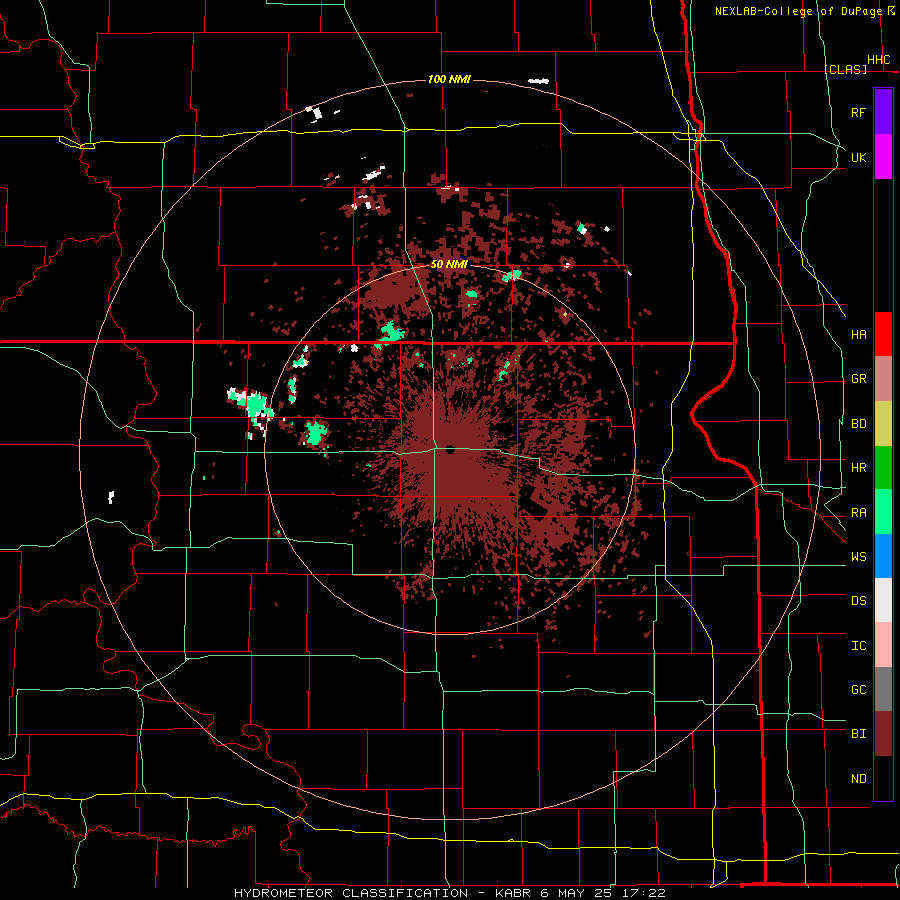Click the RA bright green swatch
900x900 pixels.
click(x=883, y=512)
